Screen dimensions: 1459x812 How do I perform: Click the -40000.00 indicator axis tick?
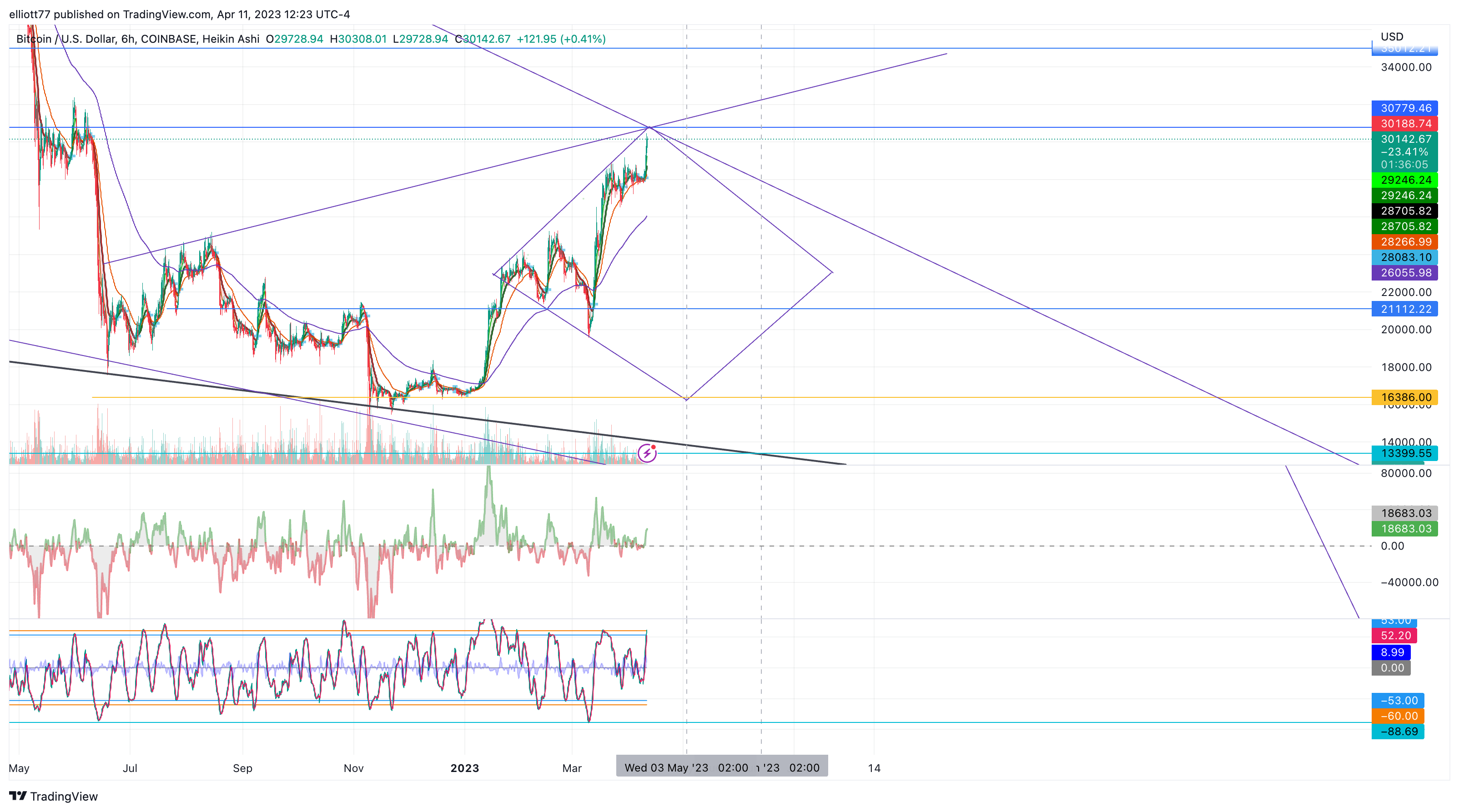(x=1409, y=582)
